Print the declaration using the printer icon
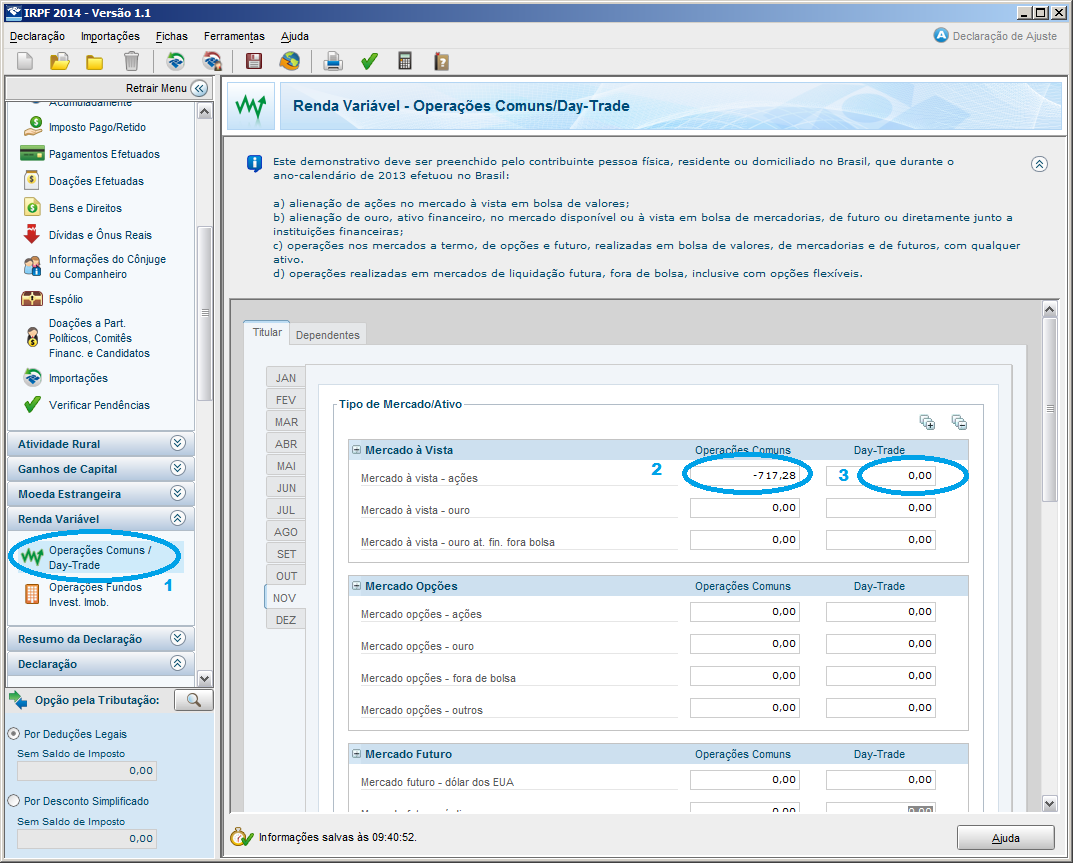 coord(333,62)
